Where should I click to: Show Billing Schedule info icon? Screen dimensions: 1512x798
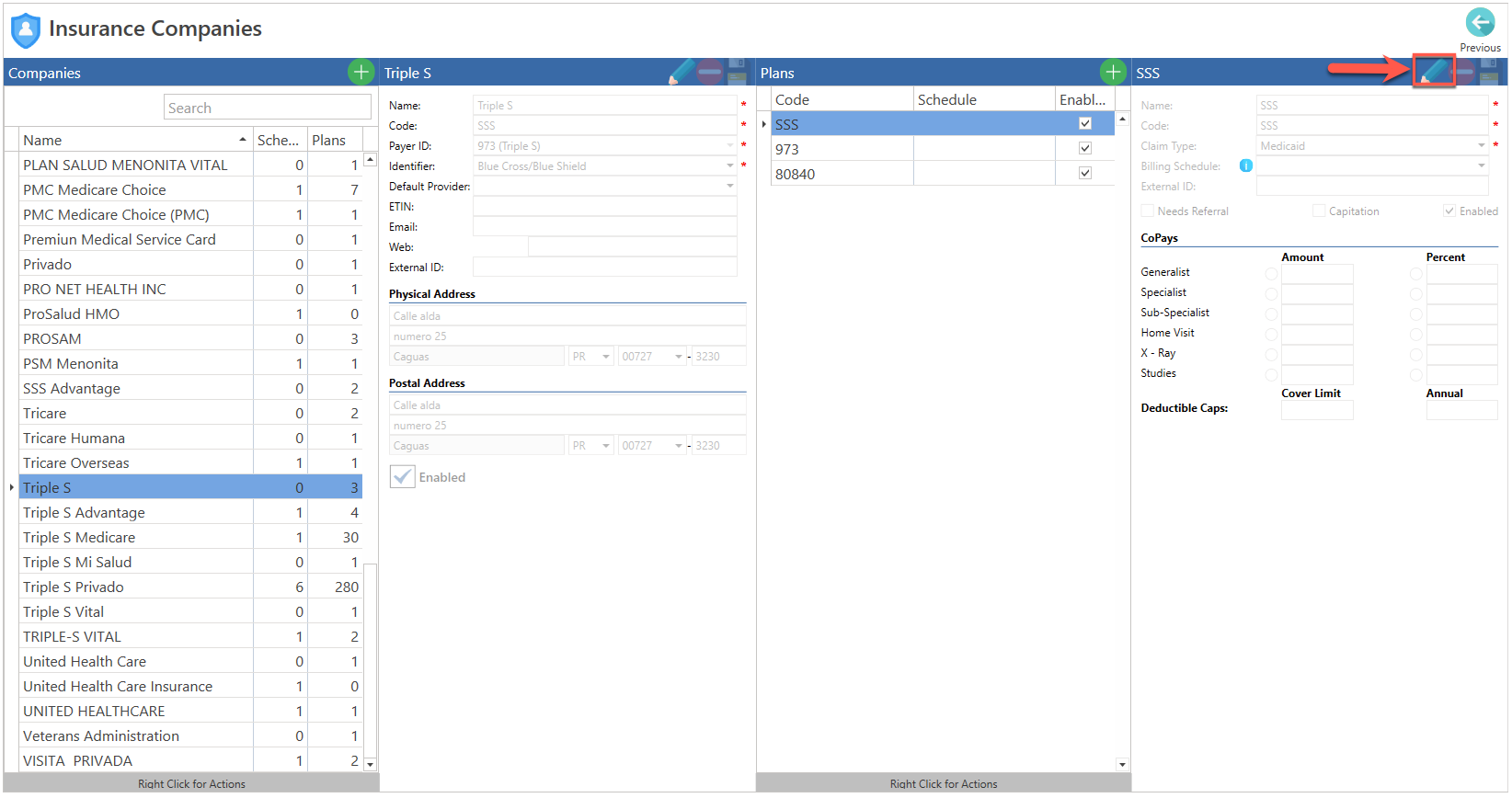pyautogui.click(x=1245, y=165)
